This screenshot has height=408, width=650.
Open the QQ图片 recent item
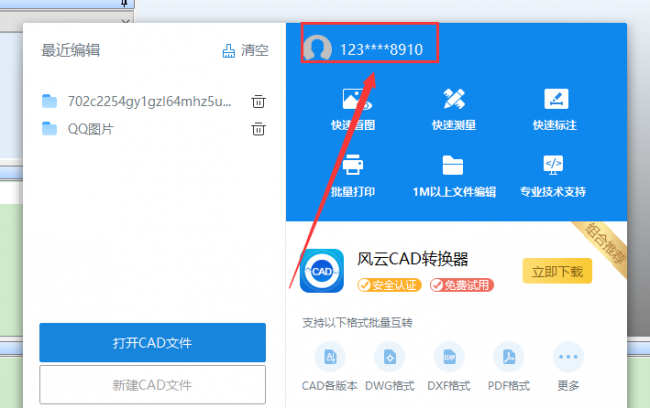click(x=90, y=129)
